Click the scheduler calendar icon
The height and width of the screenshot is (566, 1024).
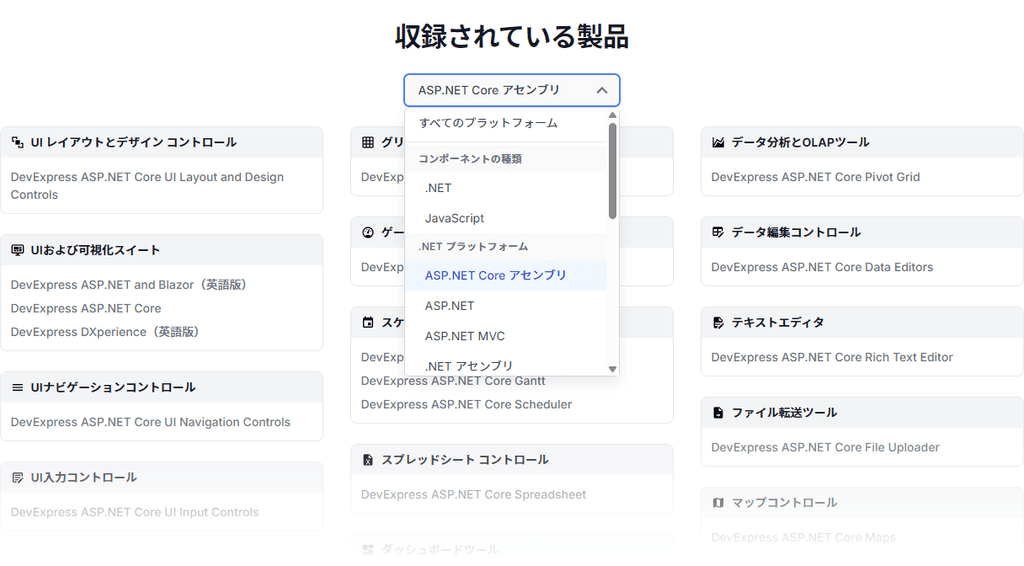pyautogui.click(x=368, y=322)
